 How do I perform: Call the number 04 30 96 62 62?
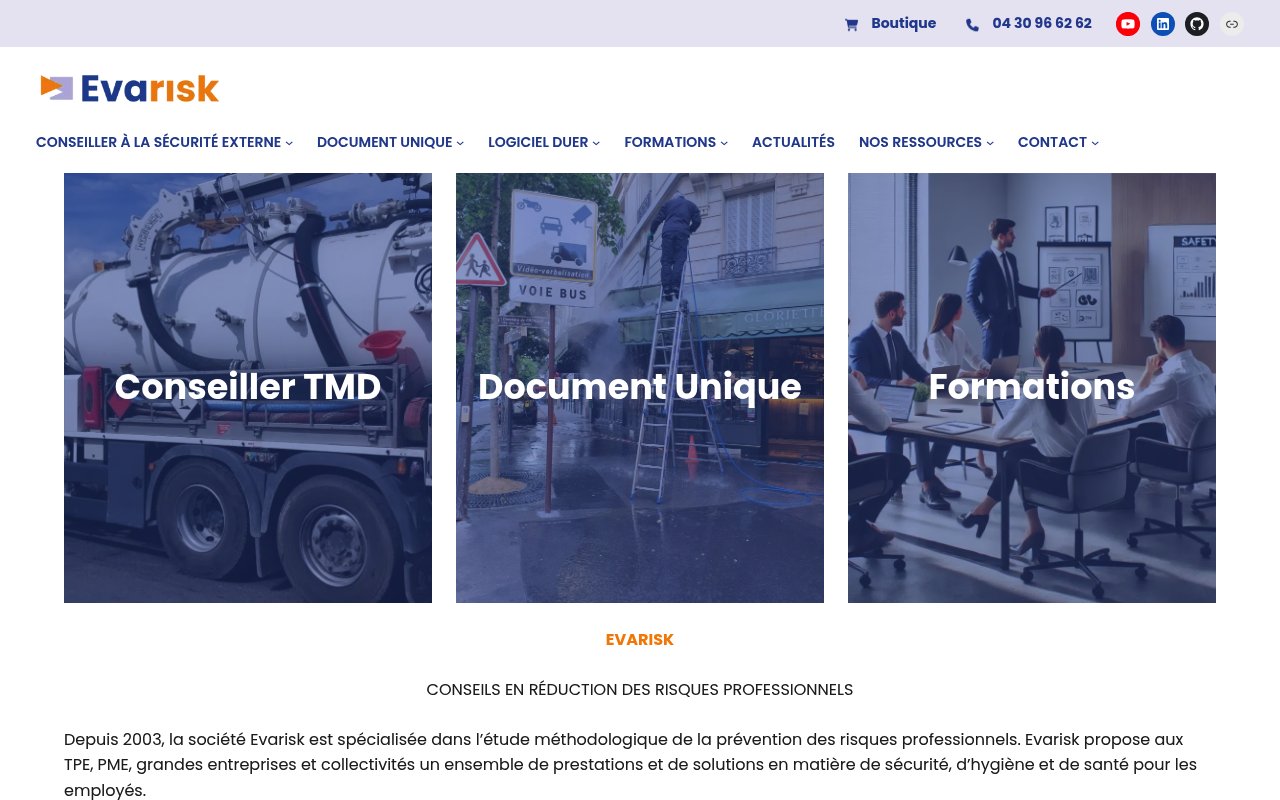(x=1042, y=23)
